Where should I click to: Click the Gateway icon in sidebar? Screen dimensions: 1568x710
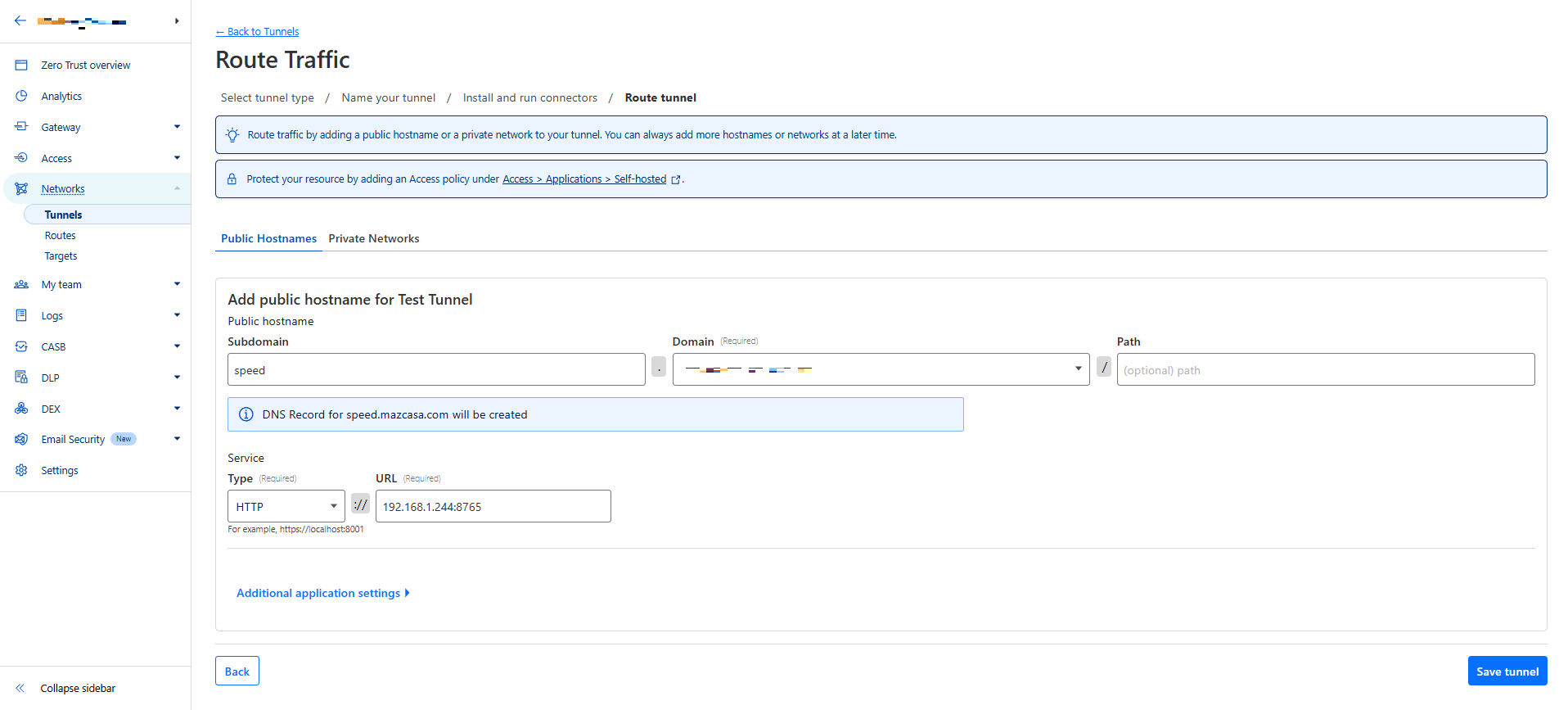(21, 127)
